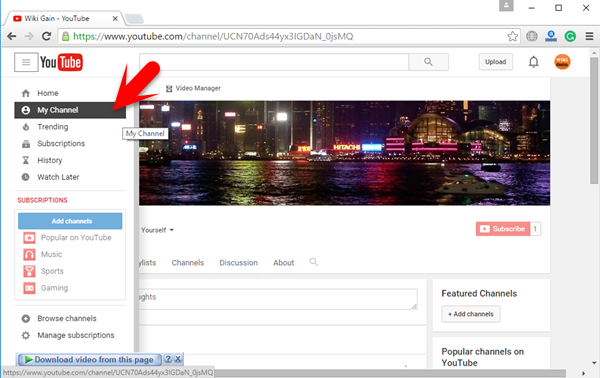Viewport: 600px width, 378px height.
Task: Close the download video bar
Action: point(178,359)
